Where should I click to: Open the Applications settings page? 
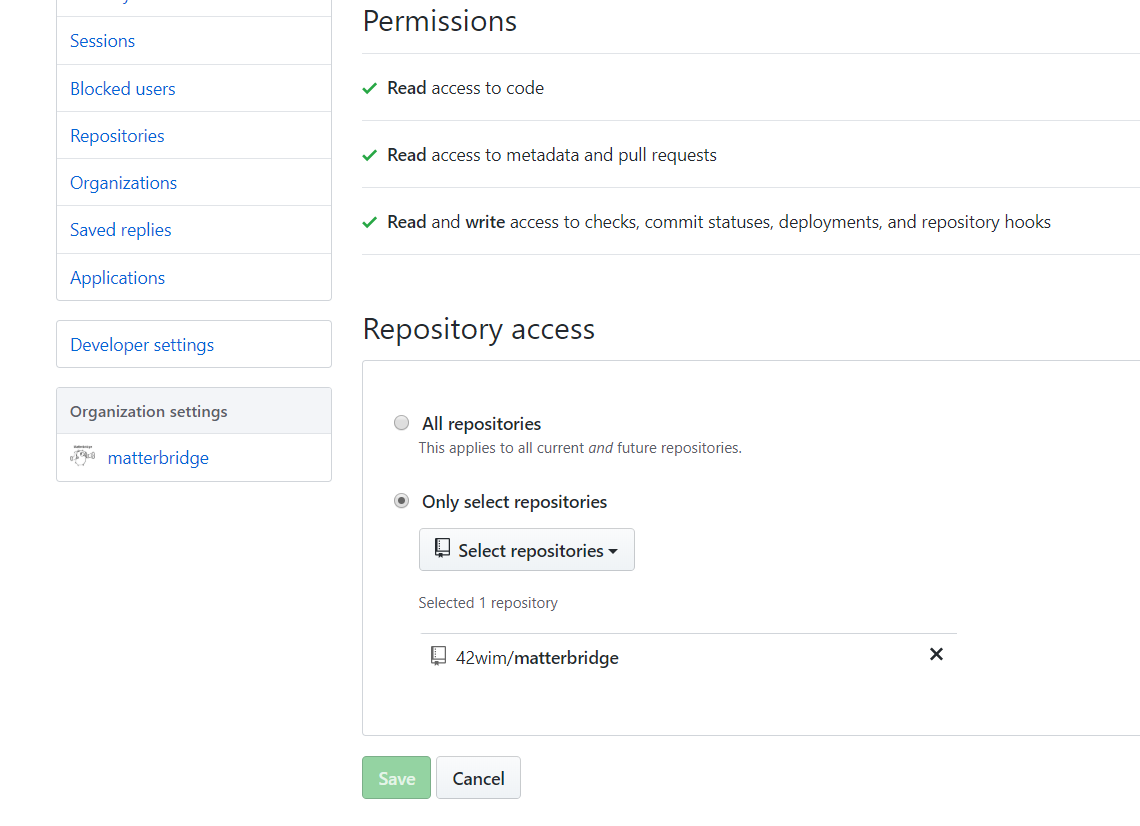coord(118,278)
